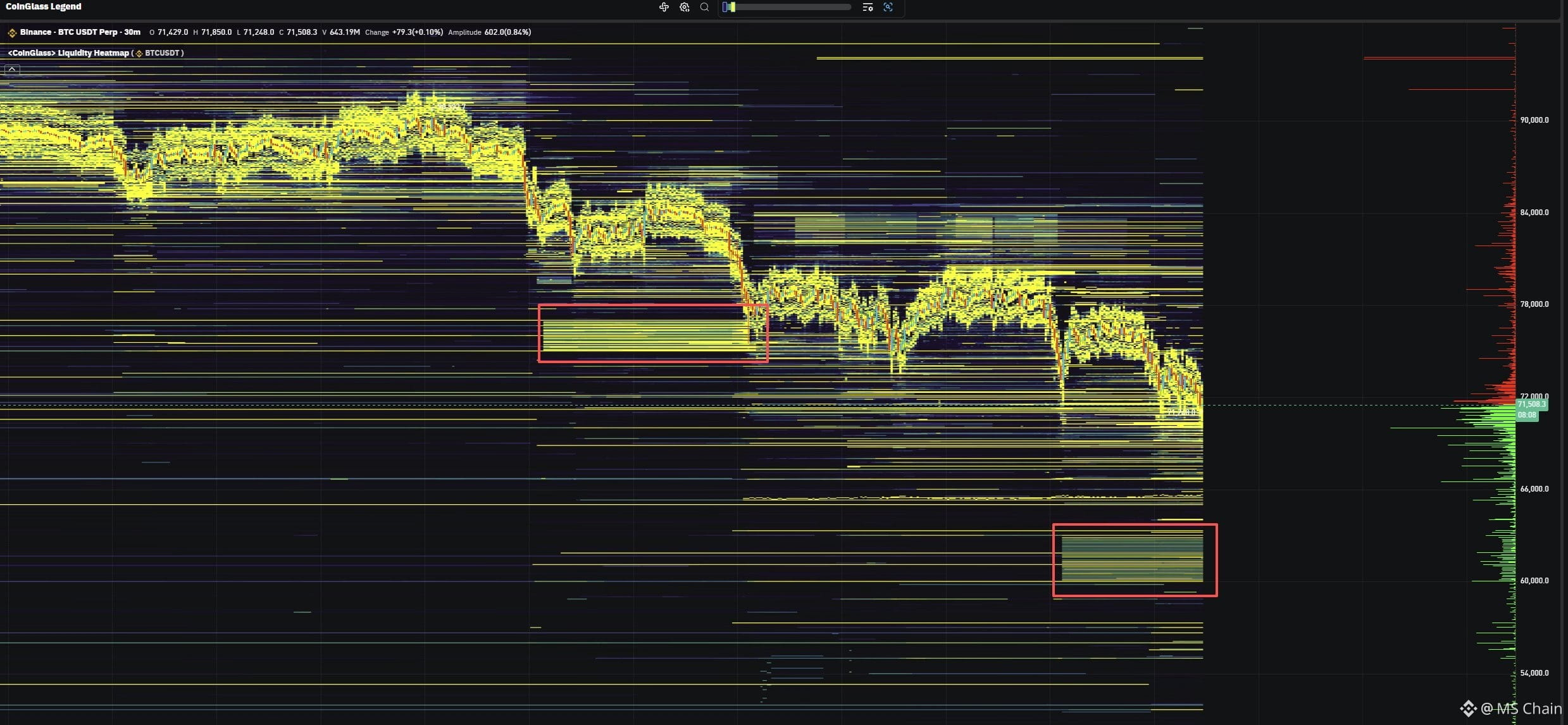Click the Binance icon before BTCUSDT label
The height and width of the screenshot is (725, 1568).
139,53
